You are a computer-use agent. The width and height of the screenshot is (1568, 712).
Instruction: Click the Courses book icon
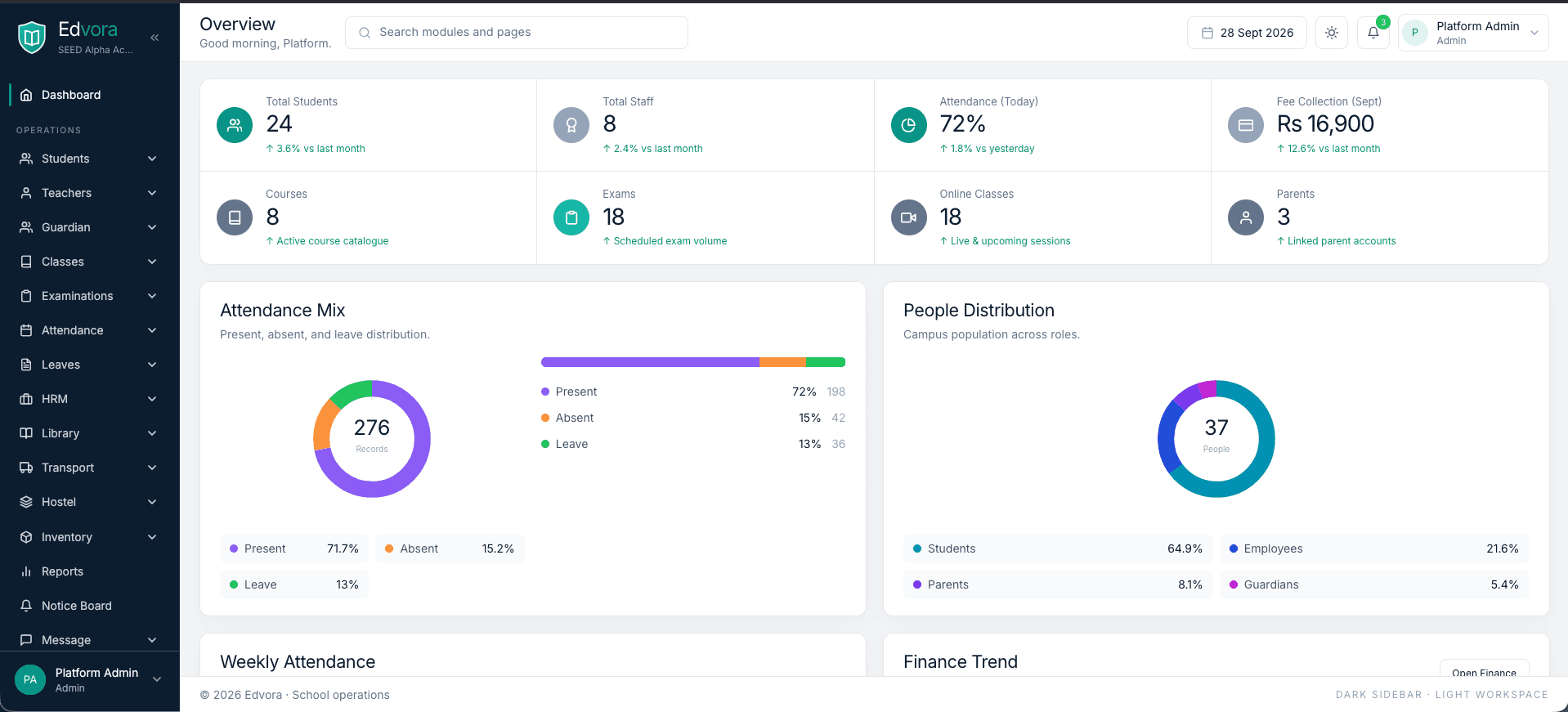pos(235,217)
